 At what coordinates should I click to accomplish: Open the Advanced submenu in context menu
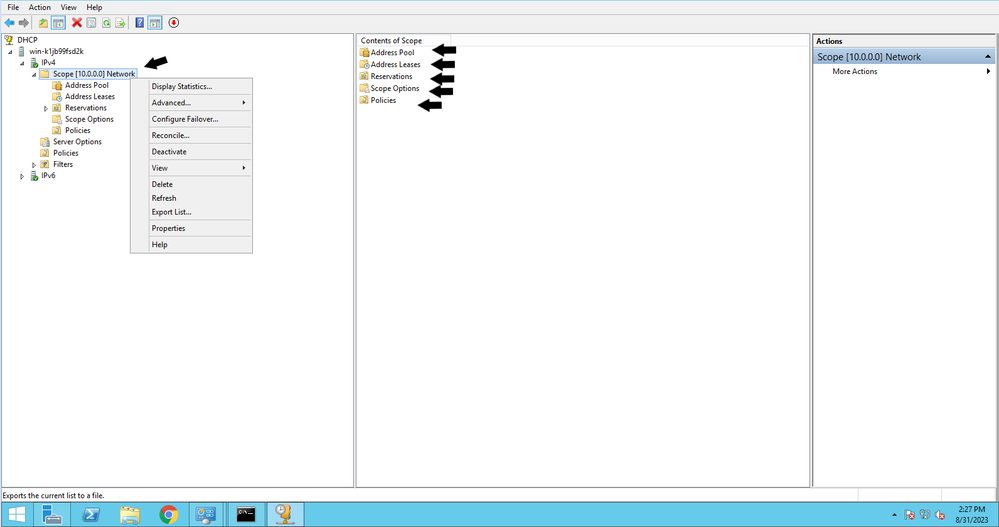point(171,102)
